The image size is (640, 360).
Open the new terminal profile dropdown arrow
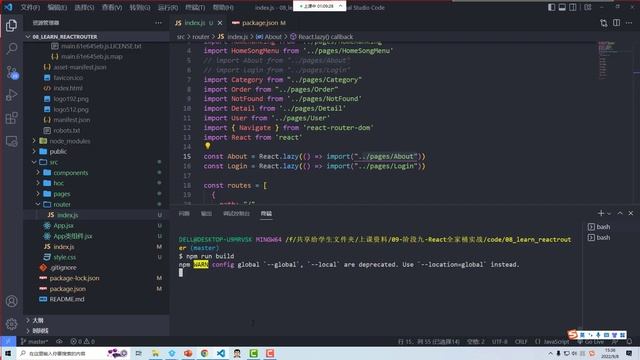coord(609,213)
